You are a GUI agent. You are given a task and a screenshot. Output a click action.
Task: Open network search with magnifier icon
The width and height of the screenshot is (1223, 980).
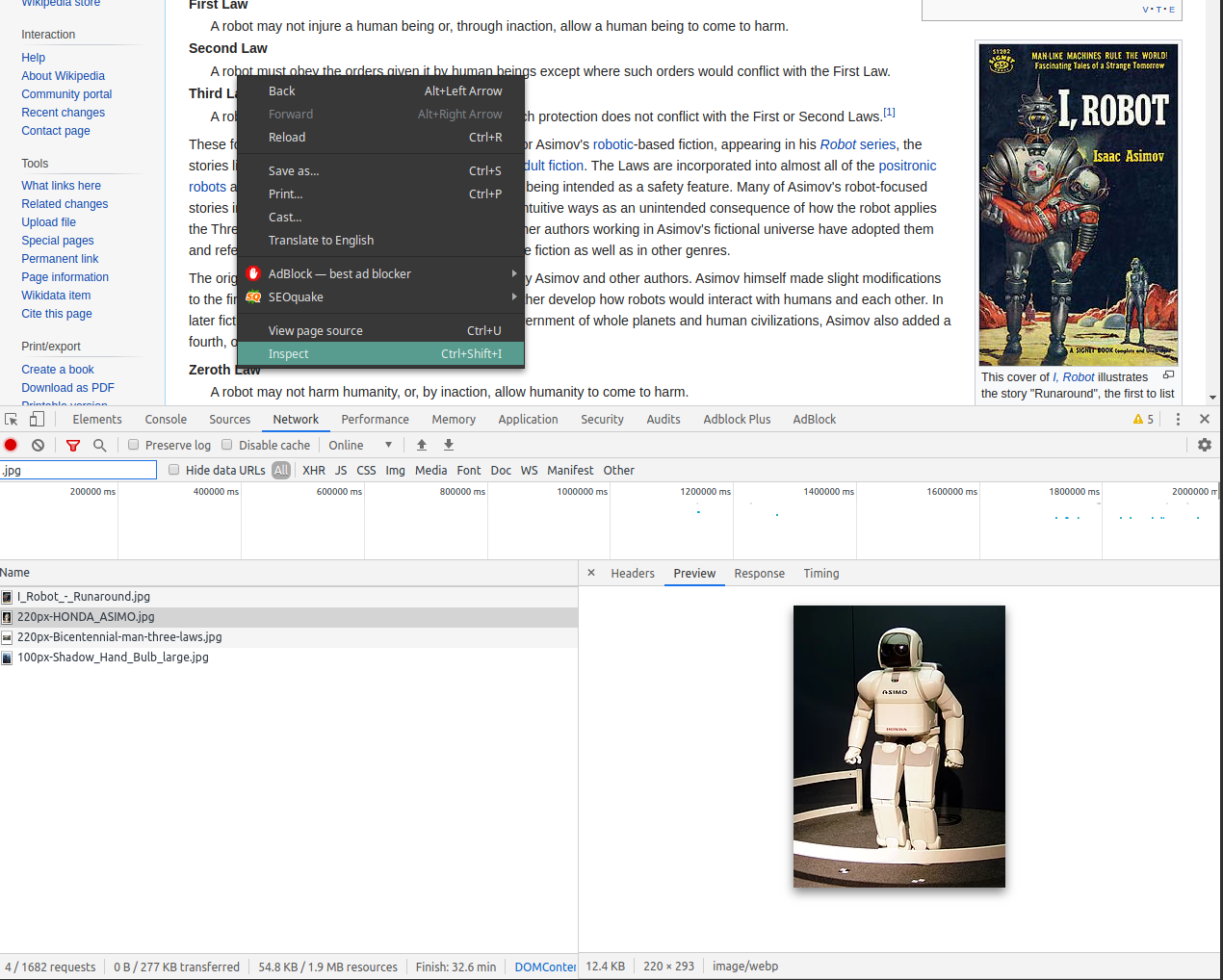tap(99, 445)
